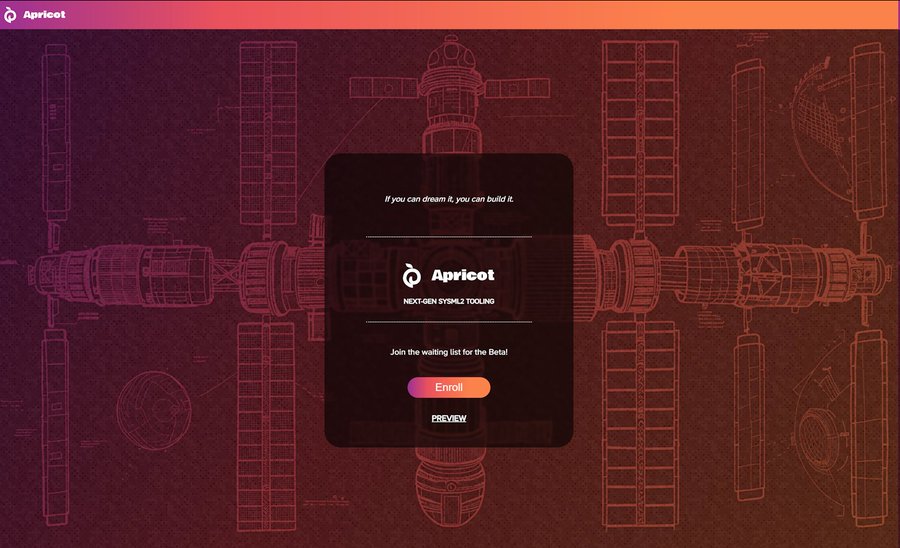Click the rounded module below the card

coord(450,488)
